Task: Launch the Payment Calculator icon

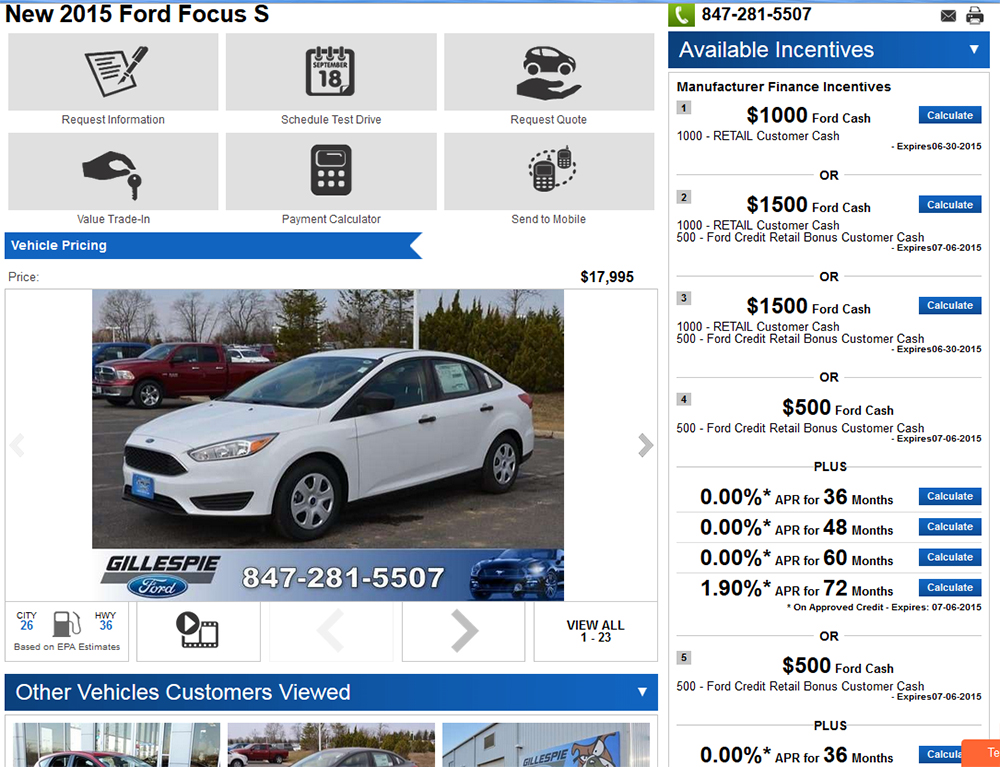Action: click(331, 170)
